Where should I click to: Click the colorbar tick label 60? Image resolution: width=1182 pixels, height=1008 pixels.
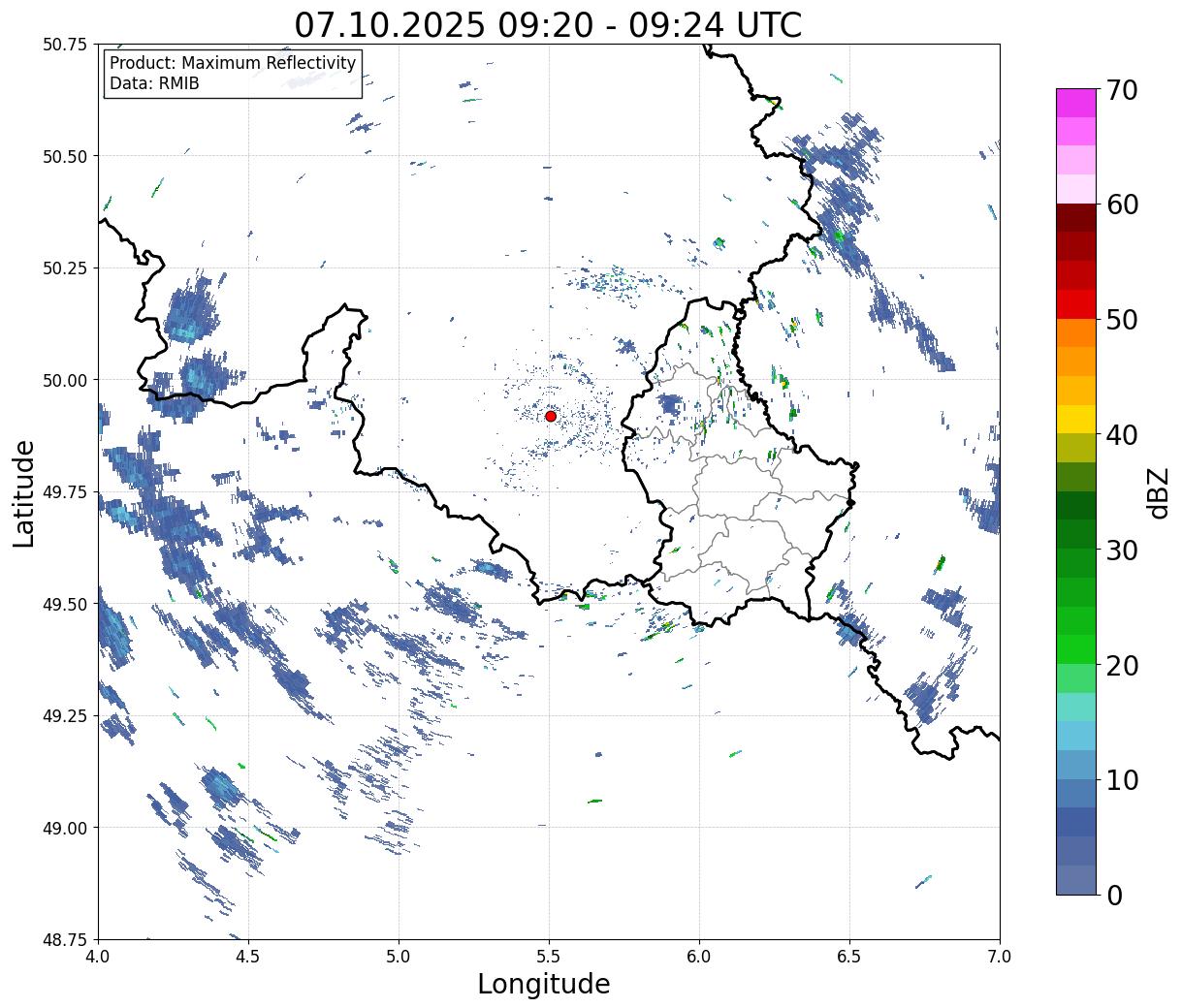(x=1122, y=205)
